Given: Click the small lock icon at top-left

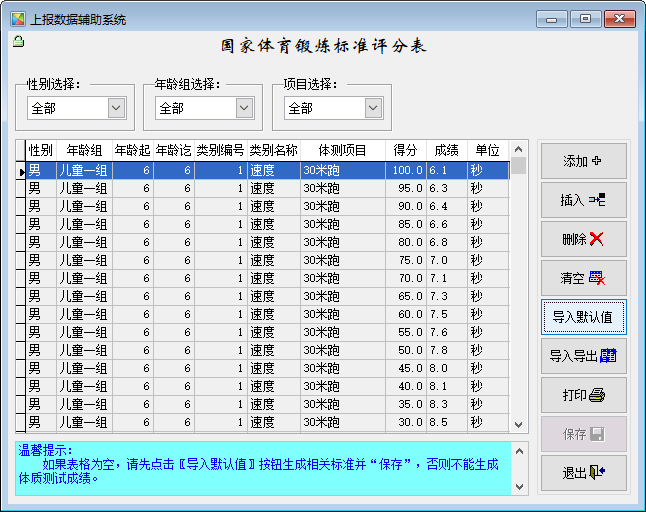Looking at the screenshot, I should pyautogui.click(x=18, y=42).
